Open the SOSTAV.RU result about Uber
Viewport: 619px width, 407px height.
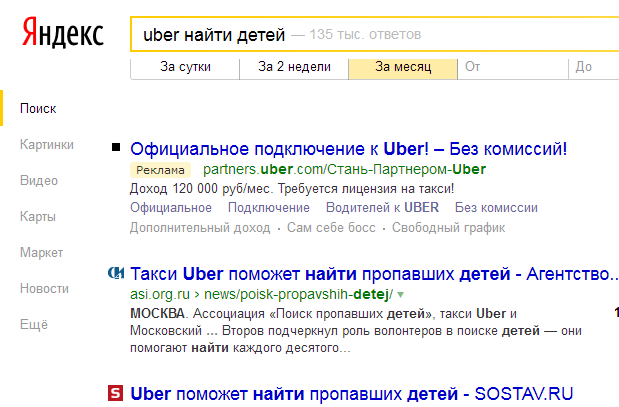351,394
